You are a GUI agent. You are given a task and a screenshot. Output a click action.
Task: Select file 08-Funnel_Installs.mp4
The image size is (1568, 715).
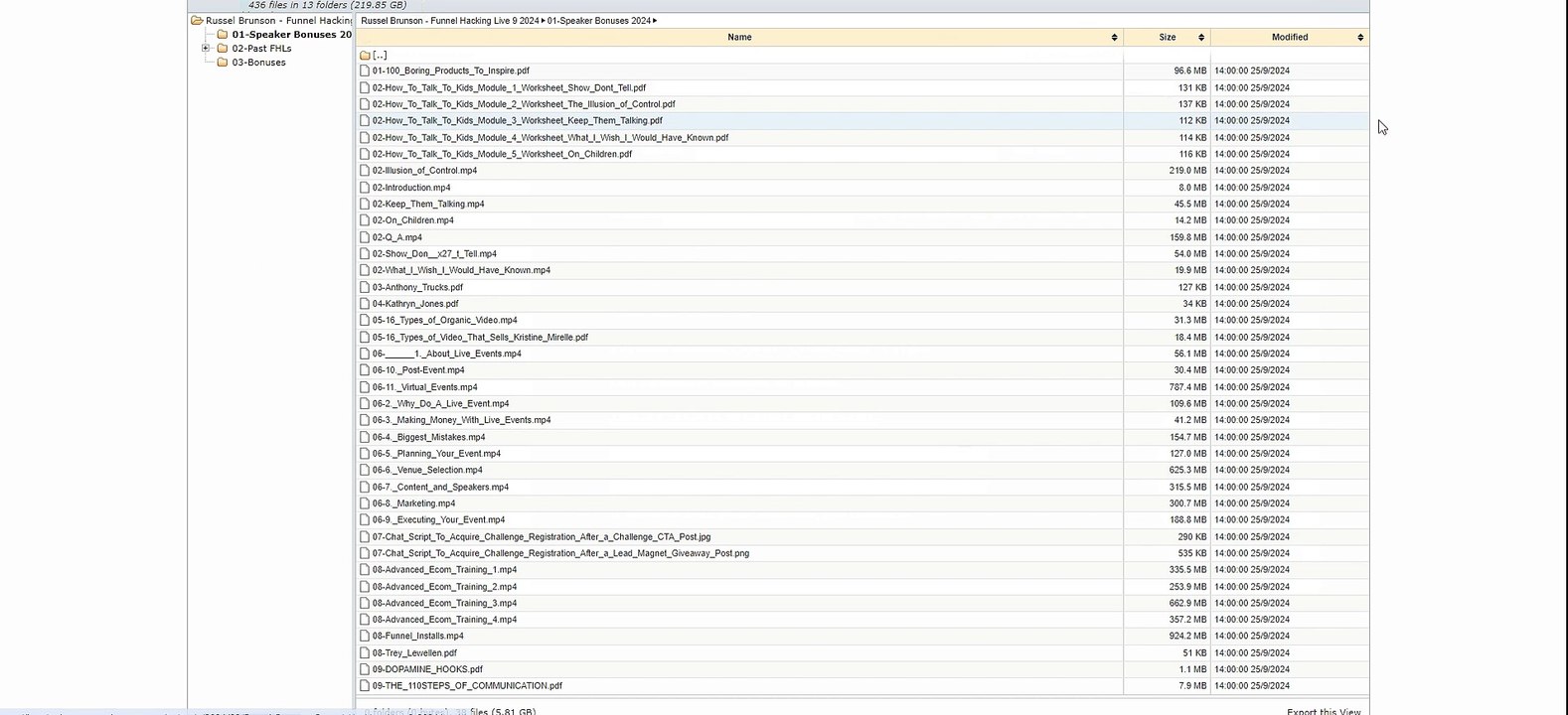pos(417,636)
